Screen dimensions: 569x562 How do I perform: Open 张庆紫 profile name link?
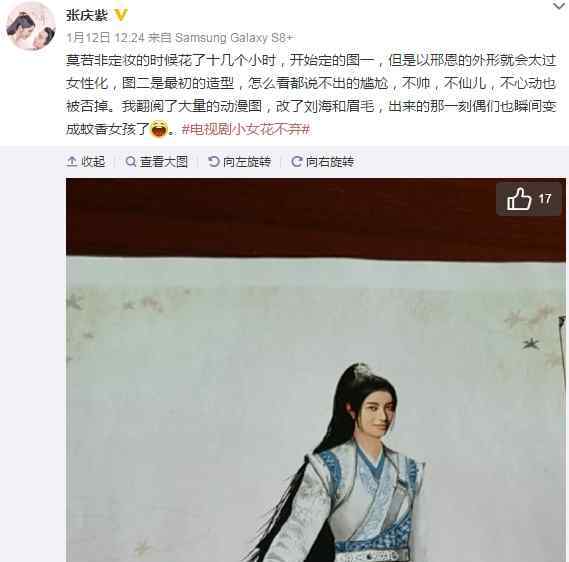tap(87, 15)
